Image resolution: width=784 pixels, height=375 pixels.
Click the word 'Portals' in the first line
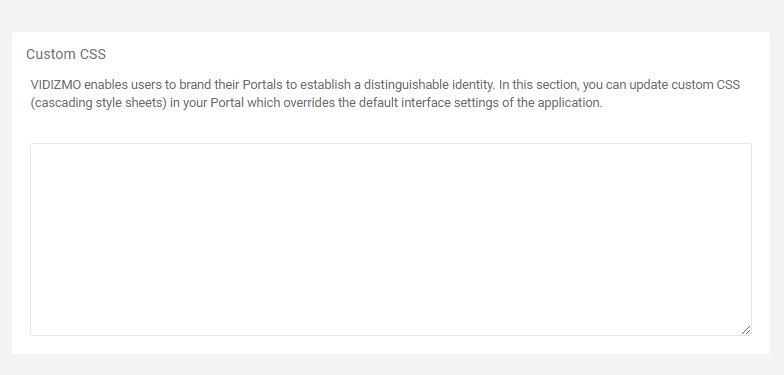point(262,84)
